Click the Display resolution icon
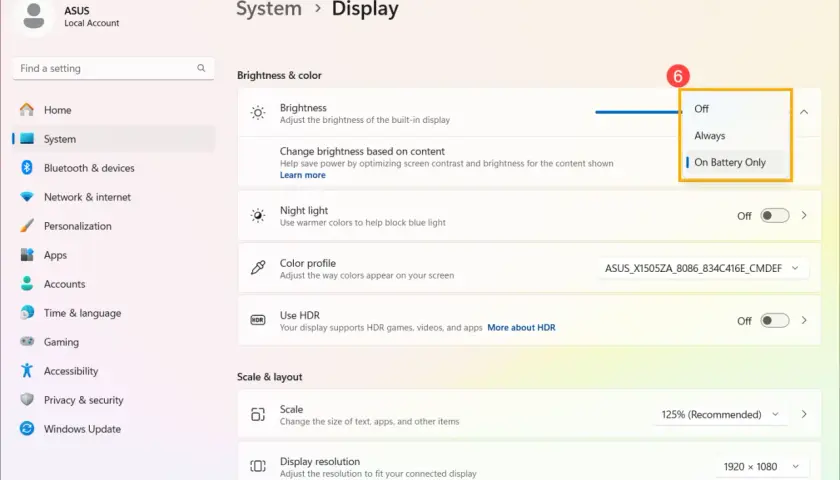This screenshot has height=480, width=840. (x=258, y=466)
